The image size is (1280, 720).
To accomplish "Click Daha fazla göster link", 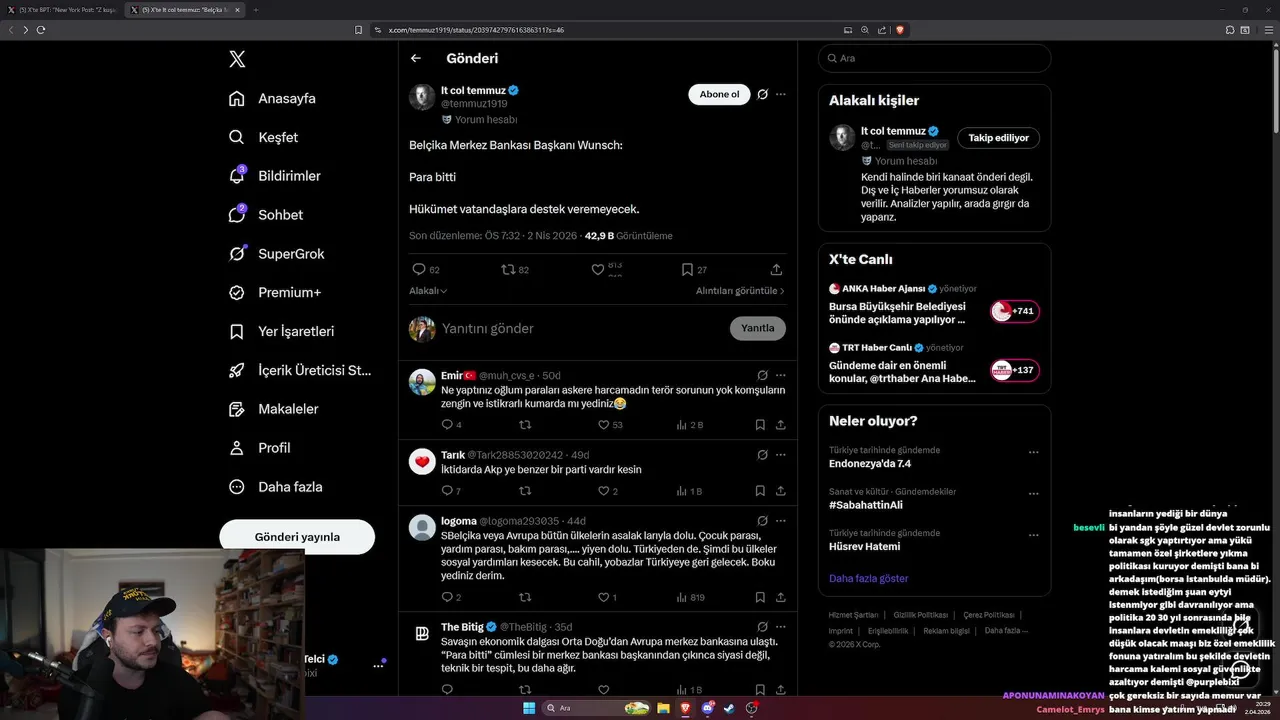I will click(x=869, y=579).
